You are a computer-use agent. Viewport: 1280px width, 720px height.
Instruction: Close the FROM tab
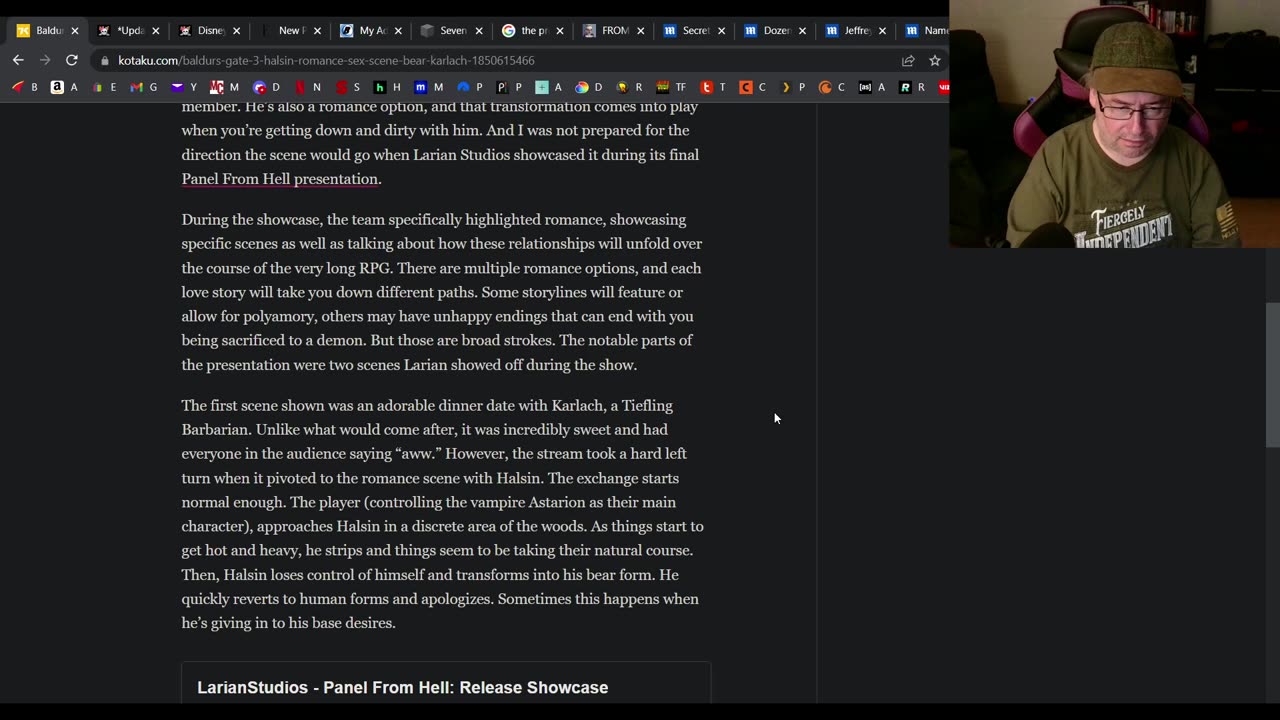coord(640,31)
